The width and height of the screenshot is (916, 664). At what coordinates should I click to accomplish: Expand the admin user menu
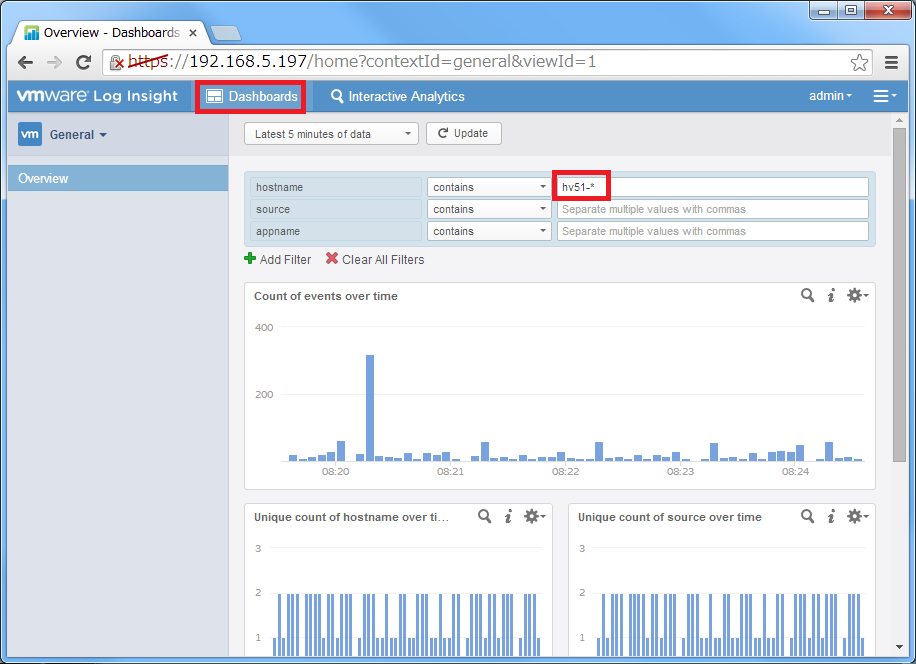pos(830,96)
